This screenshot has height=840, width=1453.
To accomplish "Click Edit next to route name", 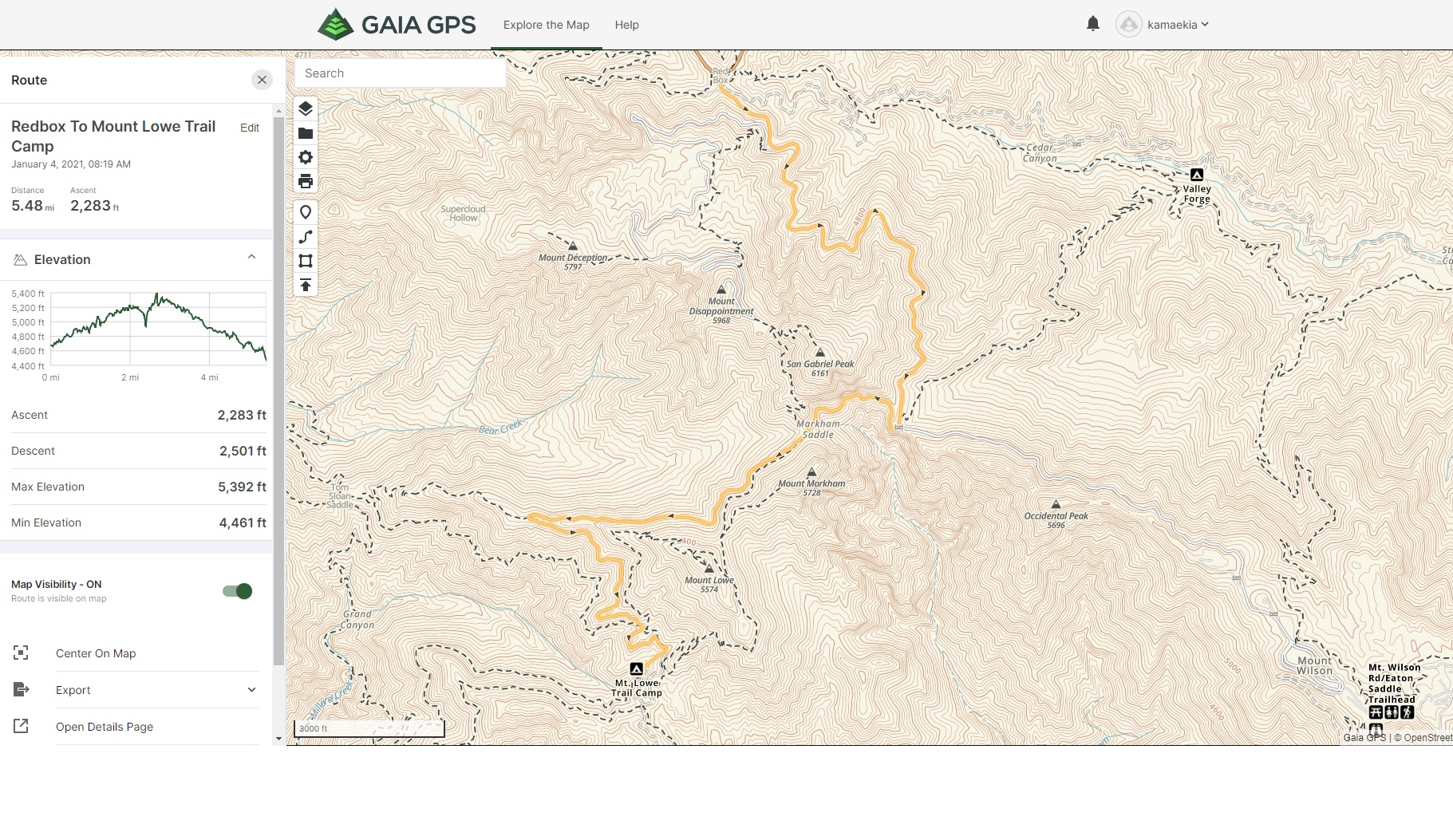I will pos(250,128).
